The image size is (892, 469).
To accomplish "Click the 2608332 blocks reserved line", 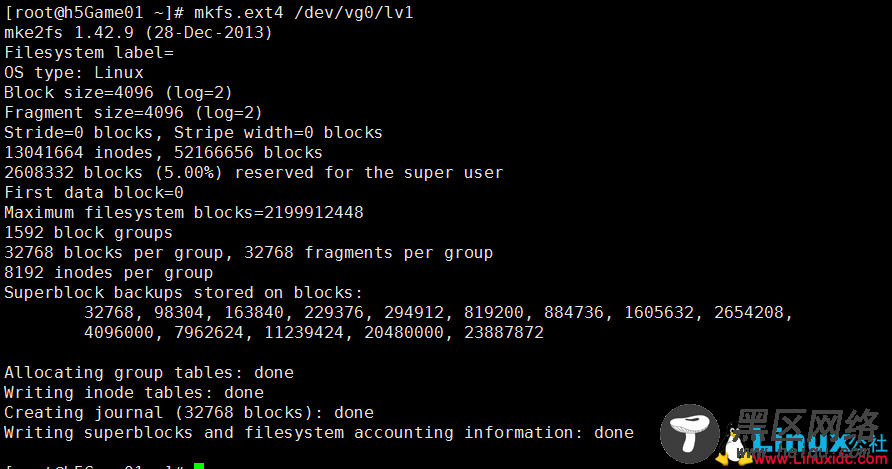I will click(254, 172).
